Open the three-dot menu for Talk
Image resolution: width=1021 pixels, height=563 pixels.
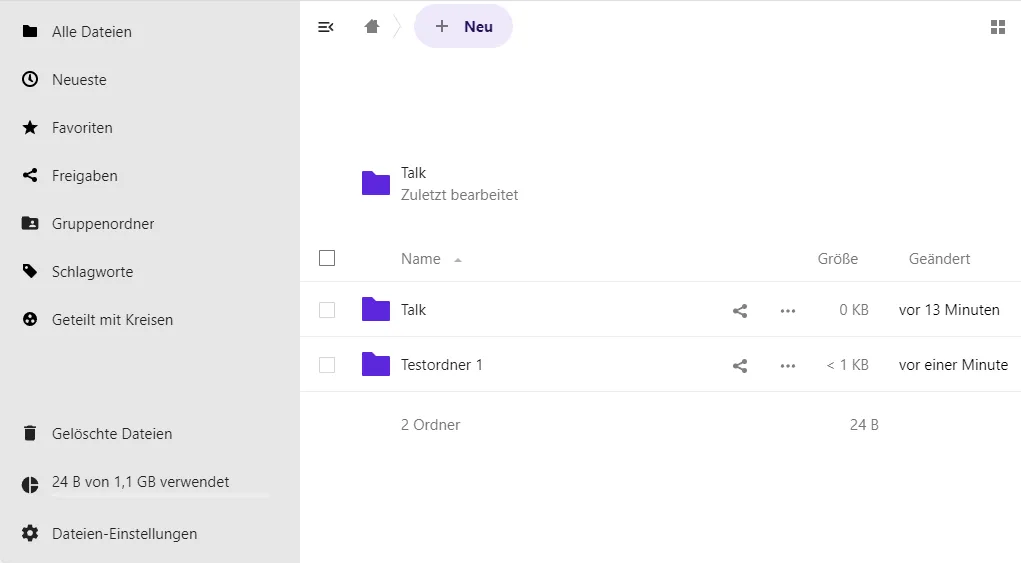(x=788, y=311)
